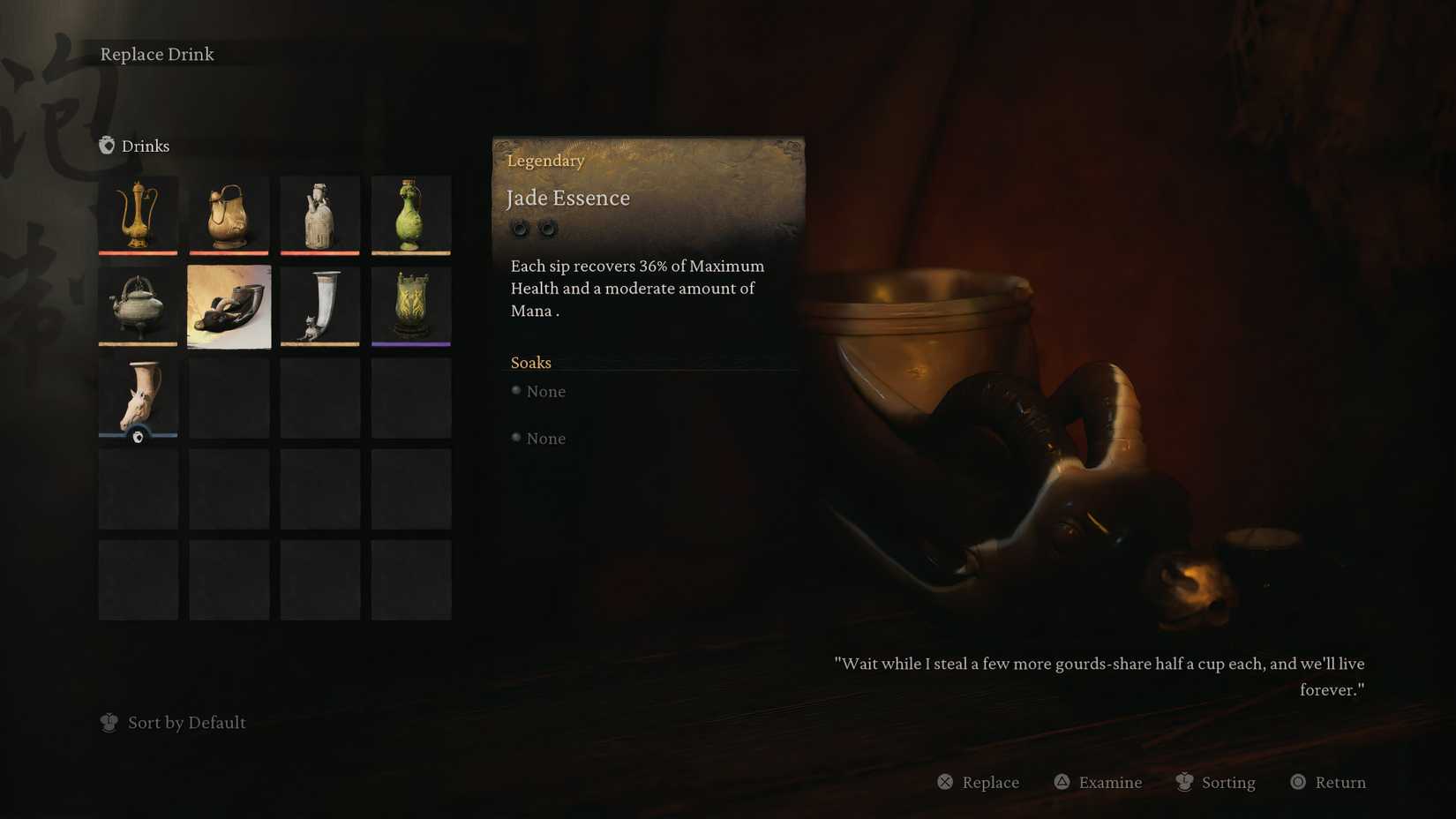Viewport: 1456px width, 819px height.
Task: Select the highlighted Jade Essence ram-horn cup
Action: [229, 306]
